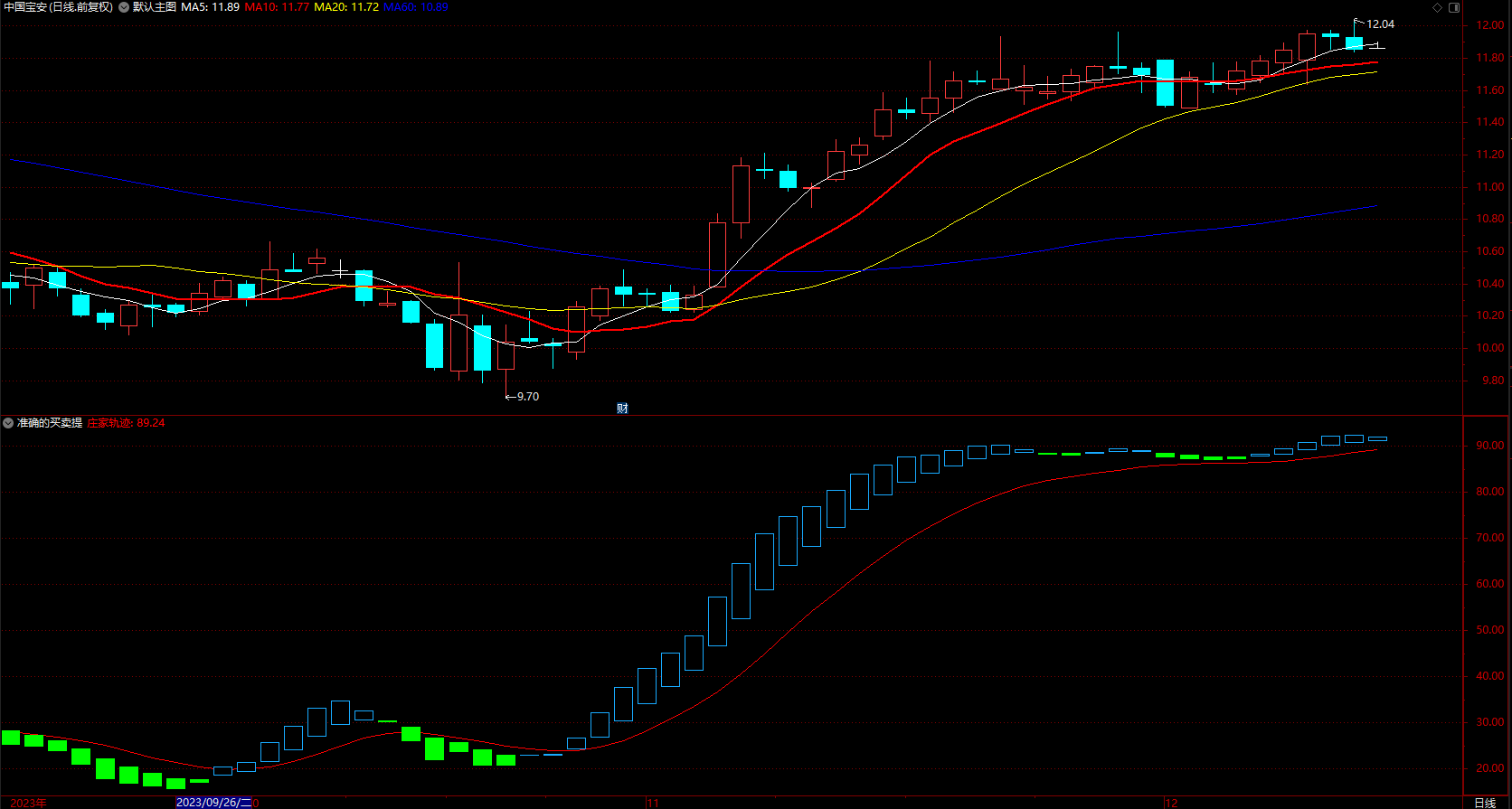Select the MA20: 11.72 legend
Viewport: 1512px width, 809px height.
tap(346, 7)
